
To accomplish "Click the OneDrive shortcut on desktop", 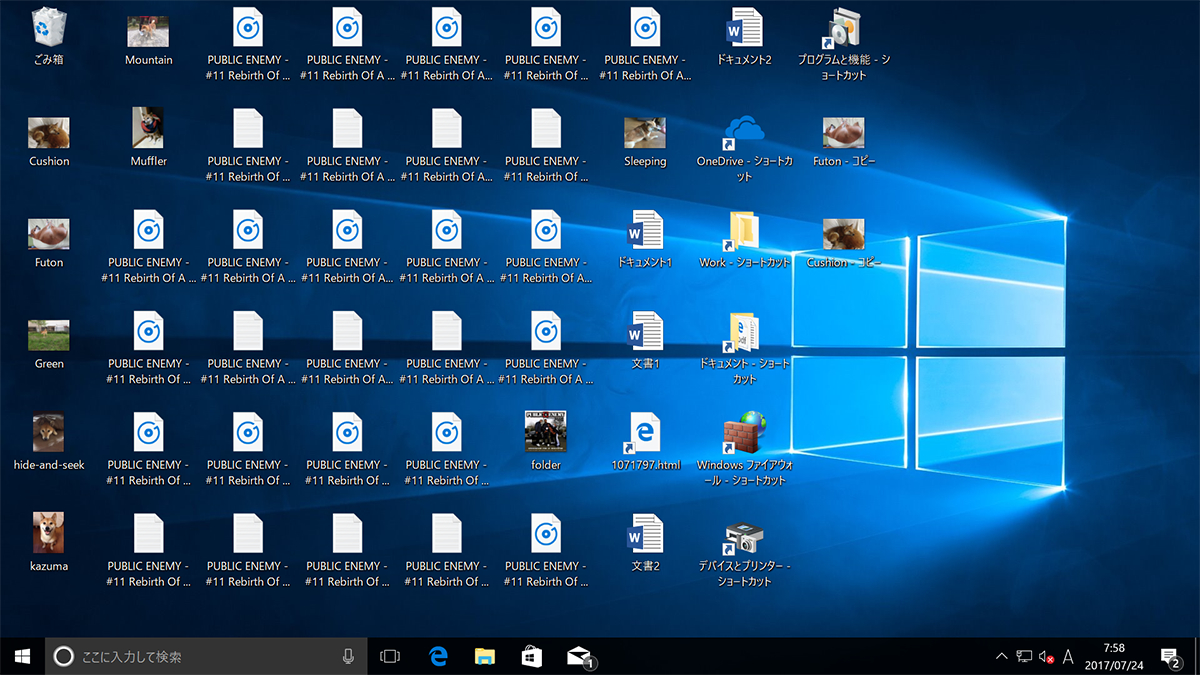I will pyautogui.click(x=744, y=132).
